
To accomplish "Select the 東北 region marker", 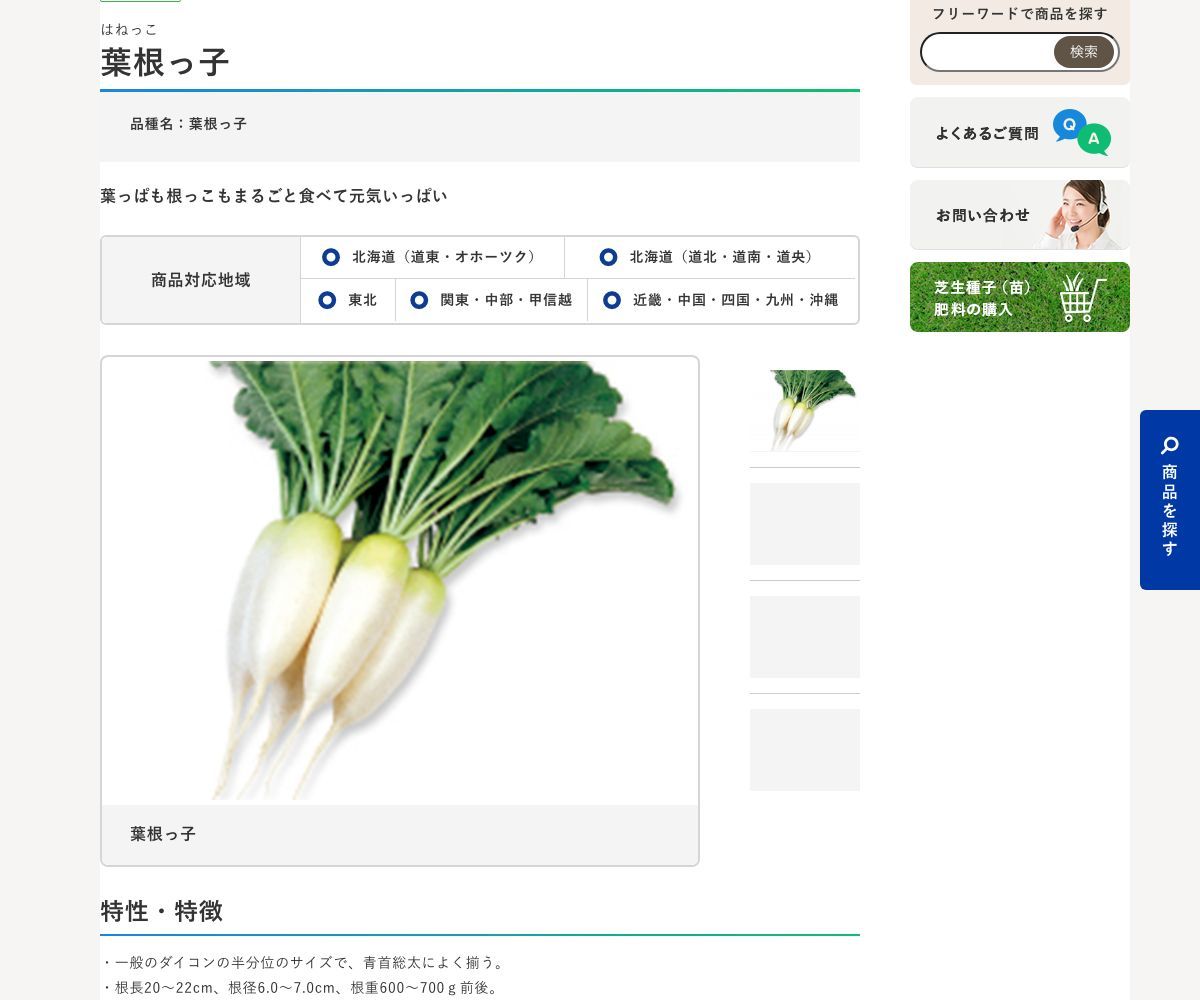I will 327,300.
